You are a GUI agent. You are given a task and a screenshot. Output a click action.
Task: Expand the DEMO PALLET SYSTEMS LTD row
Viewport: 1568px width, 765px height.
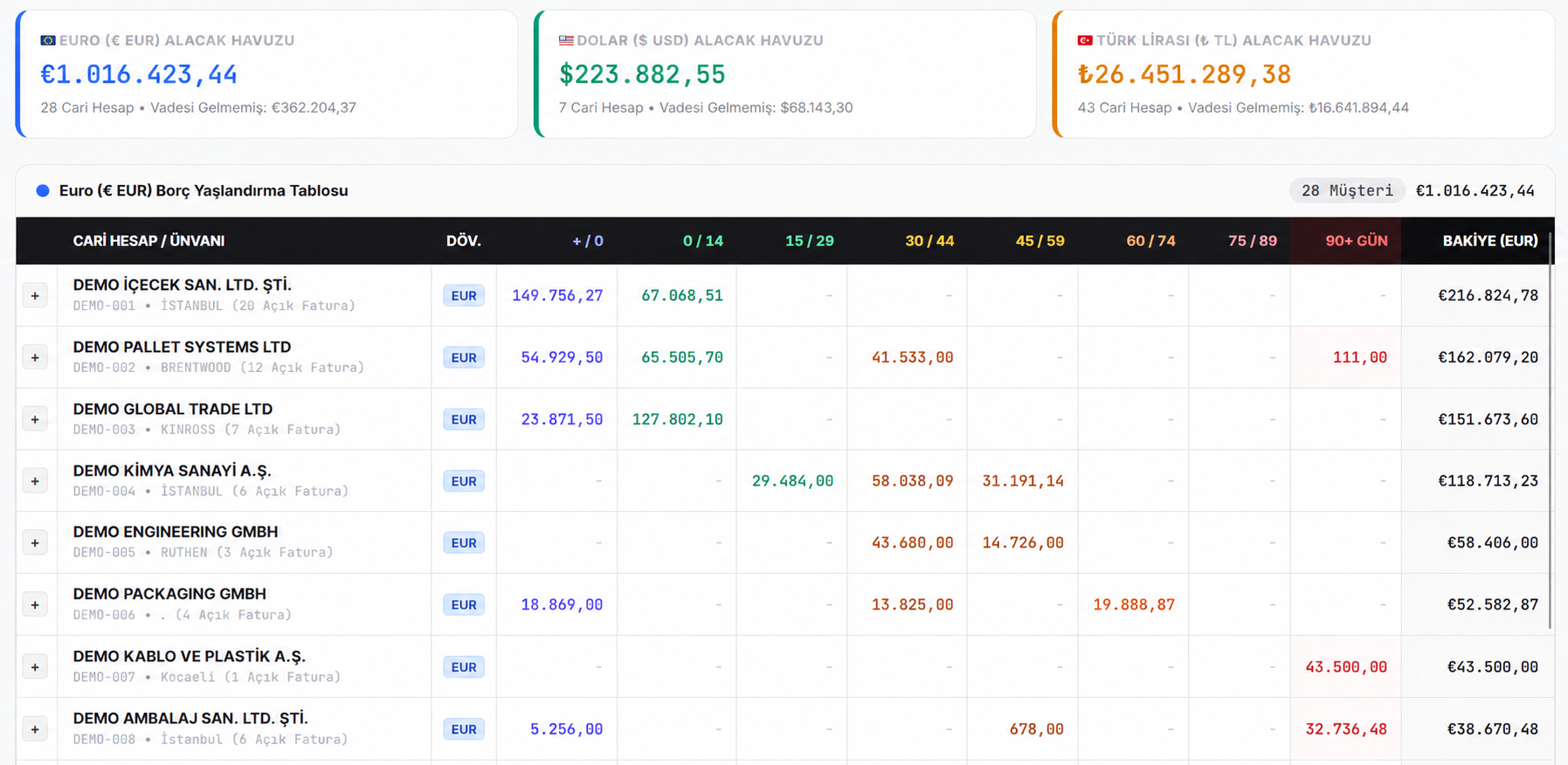click(x=35, y=358)
